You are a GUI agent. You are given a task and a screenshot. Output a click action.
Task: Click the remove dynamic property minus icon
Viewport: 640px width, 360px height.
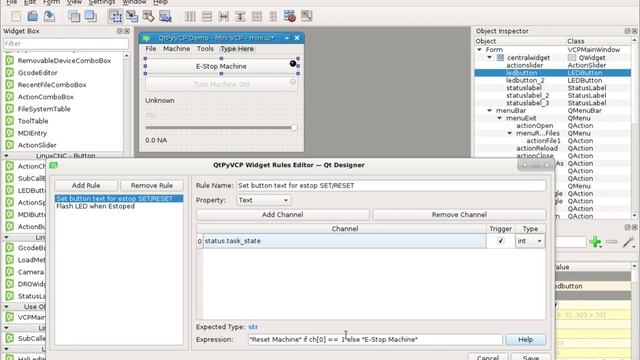tap(611, 242)
